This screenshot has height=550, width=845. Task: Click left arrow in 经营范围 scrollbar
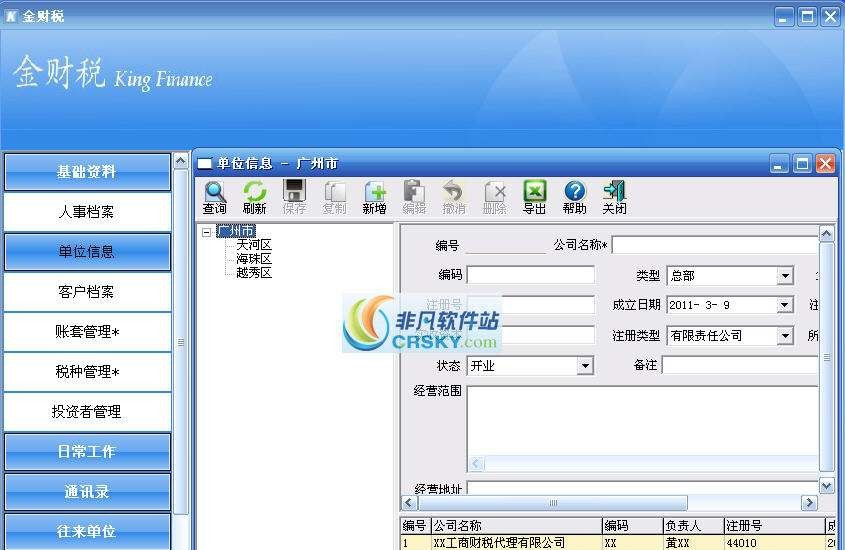(476, 464)
